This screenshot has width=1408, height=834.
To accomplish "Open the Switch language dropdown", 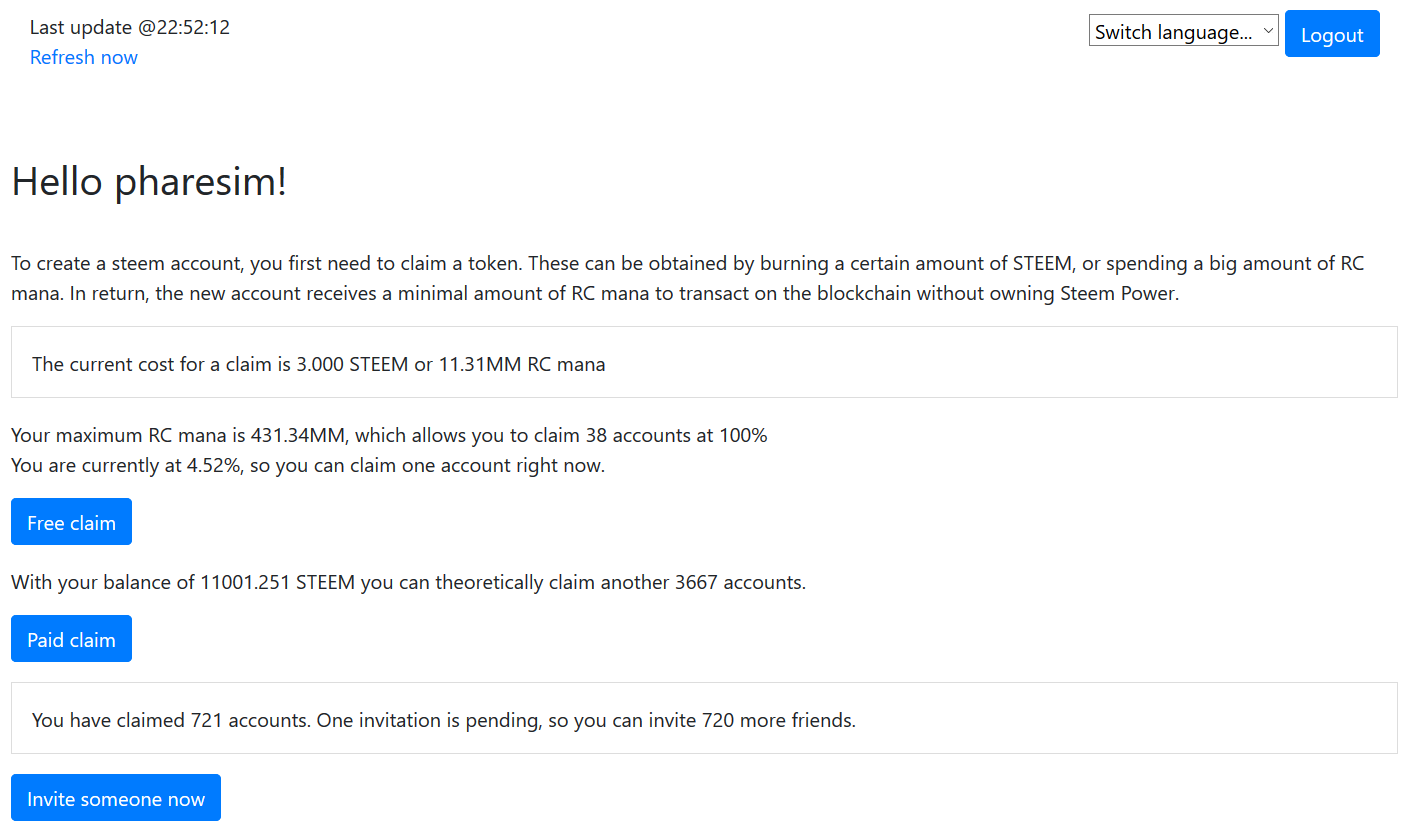I will coord(1183,31).
